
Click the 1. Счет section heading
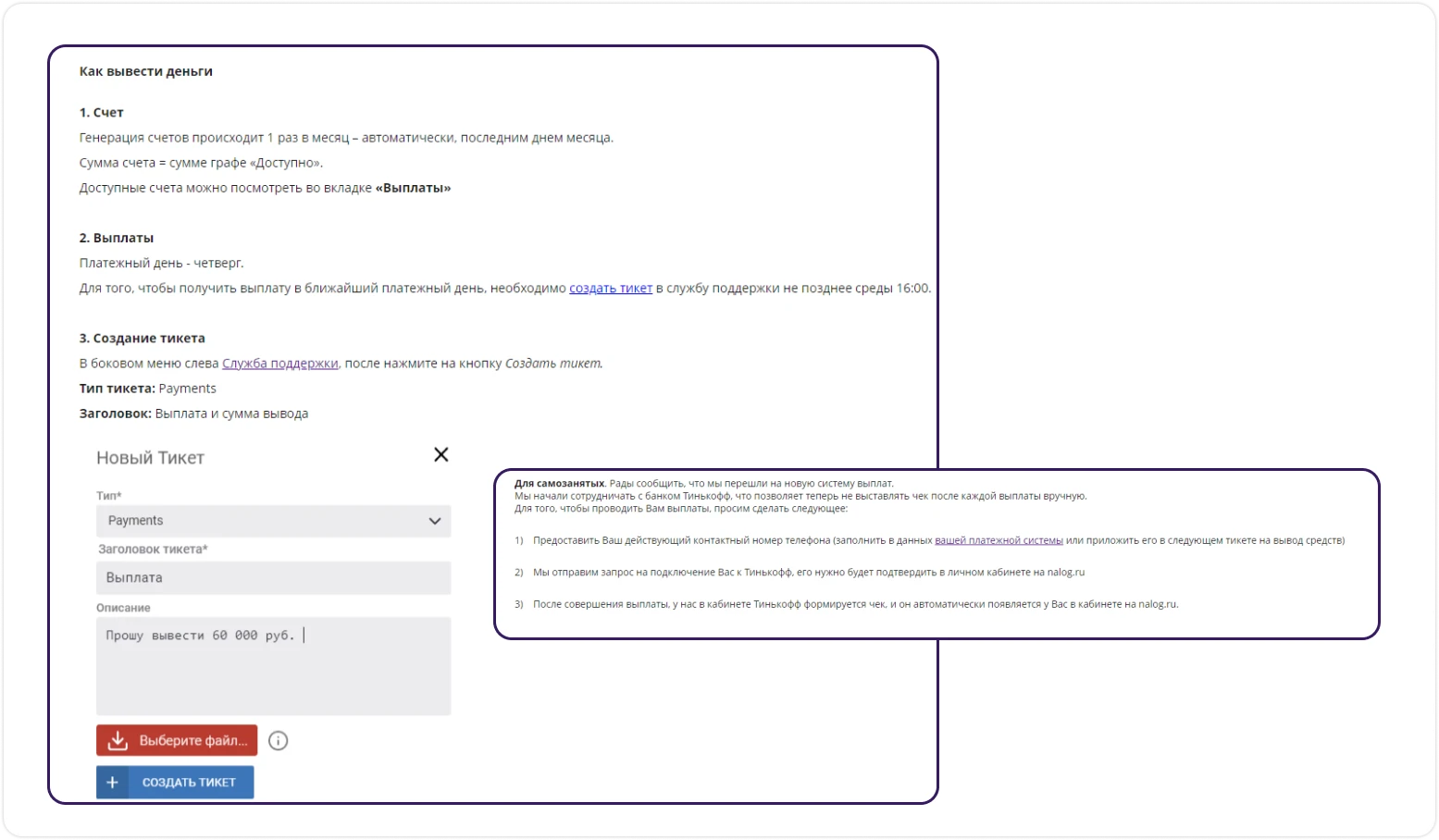coord(102,113)
